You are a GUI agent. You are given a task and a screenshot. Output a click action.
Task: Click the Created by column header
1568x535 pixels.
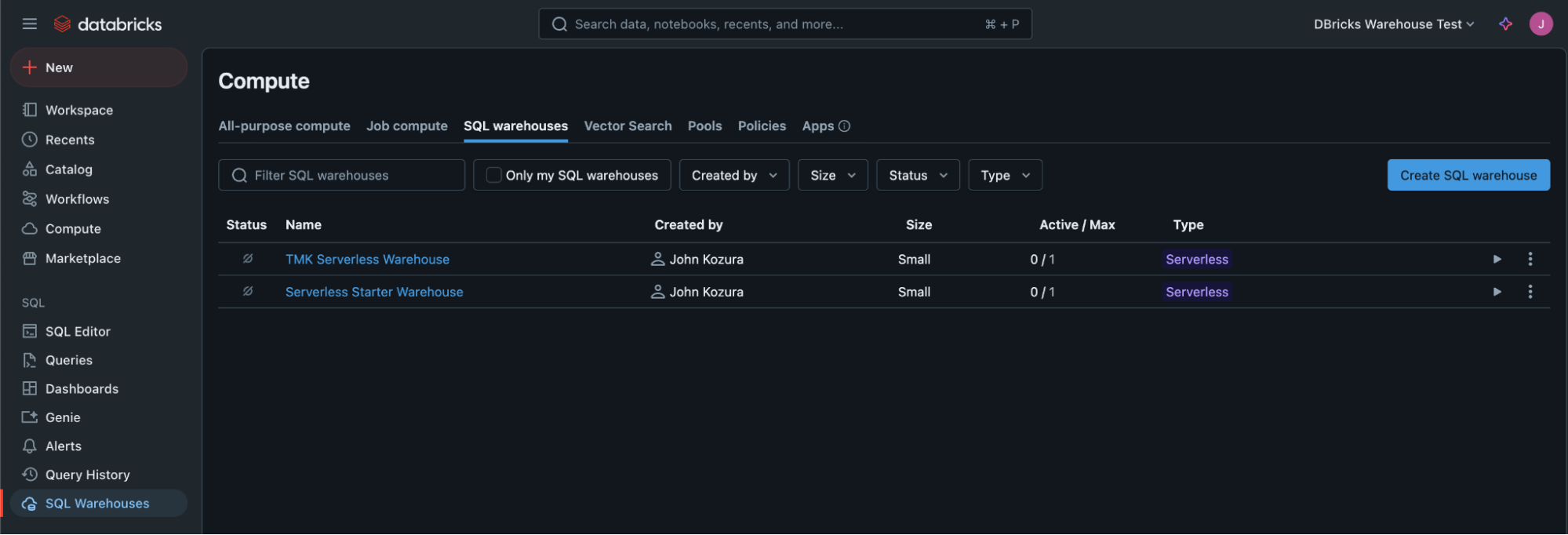[x=689, y=225]
